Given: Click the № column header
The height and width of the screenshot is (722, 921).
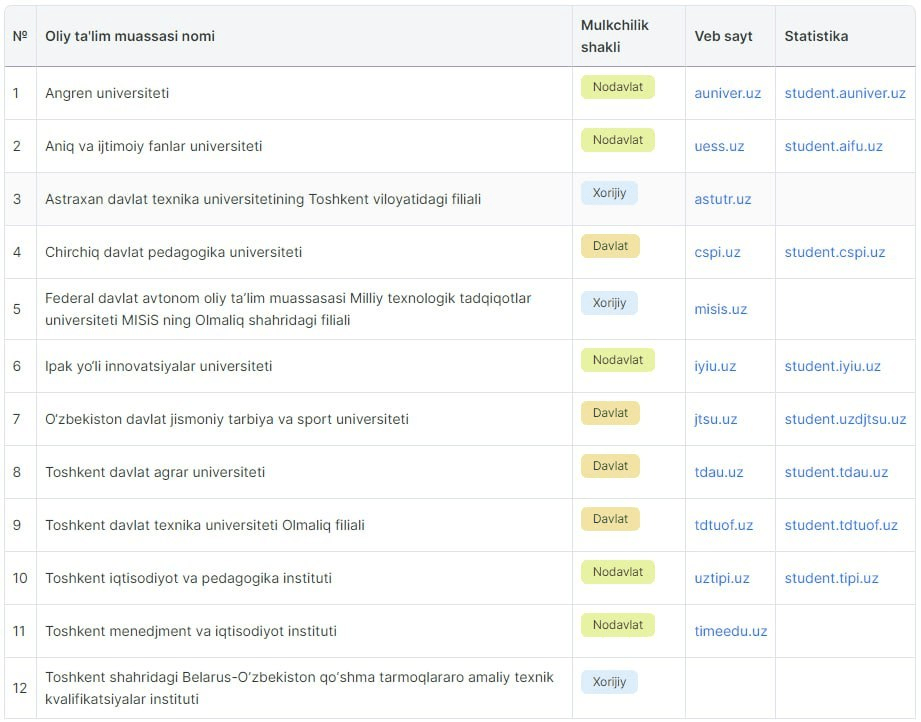Looking at the screenshot, I should 20,36.
